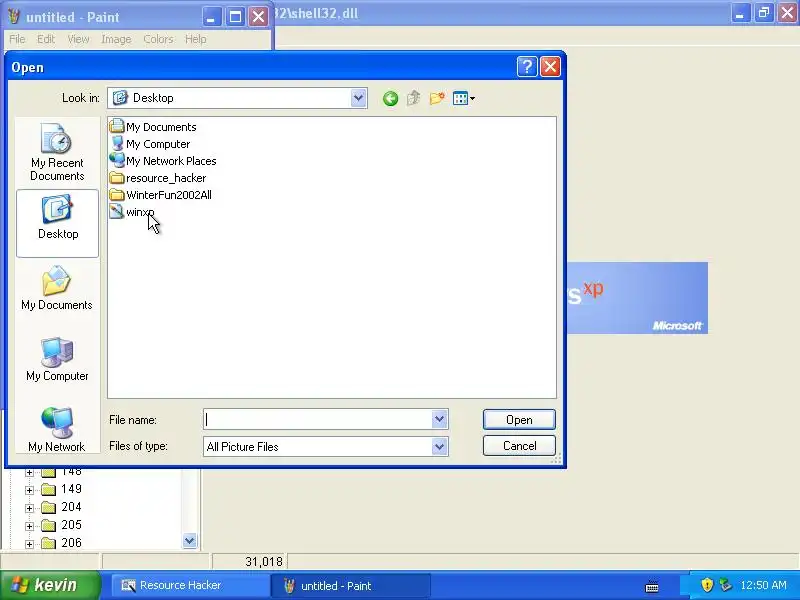
Task: Open the Paint Help menu
Action: click(195, 39)
